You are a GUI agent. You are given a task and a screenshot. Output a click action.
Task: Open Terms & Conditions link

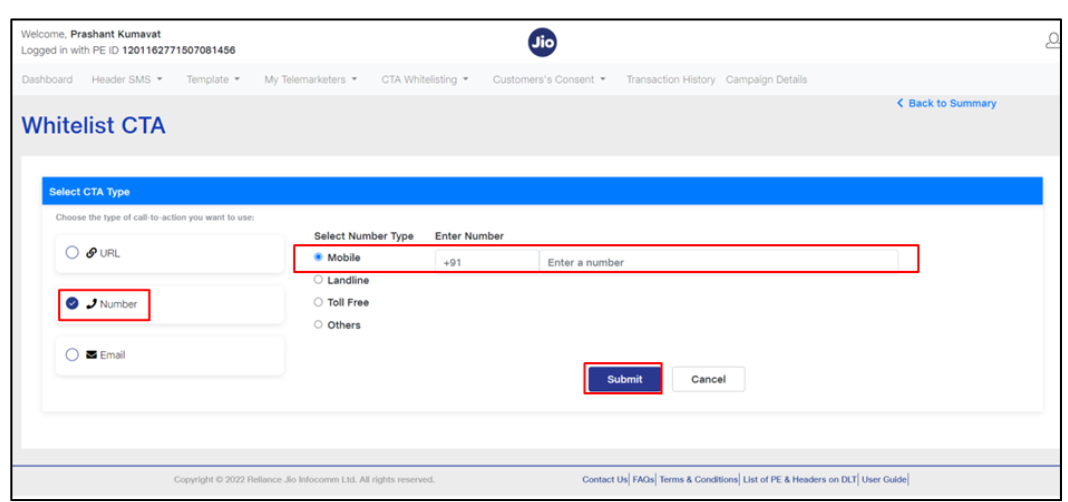click(699, 480)
